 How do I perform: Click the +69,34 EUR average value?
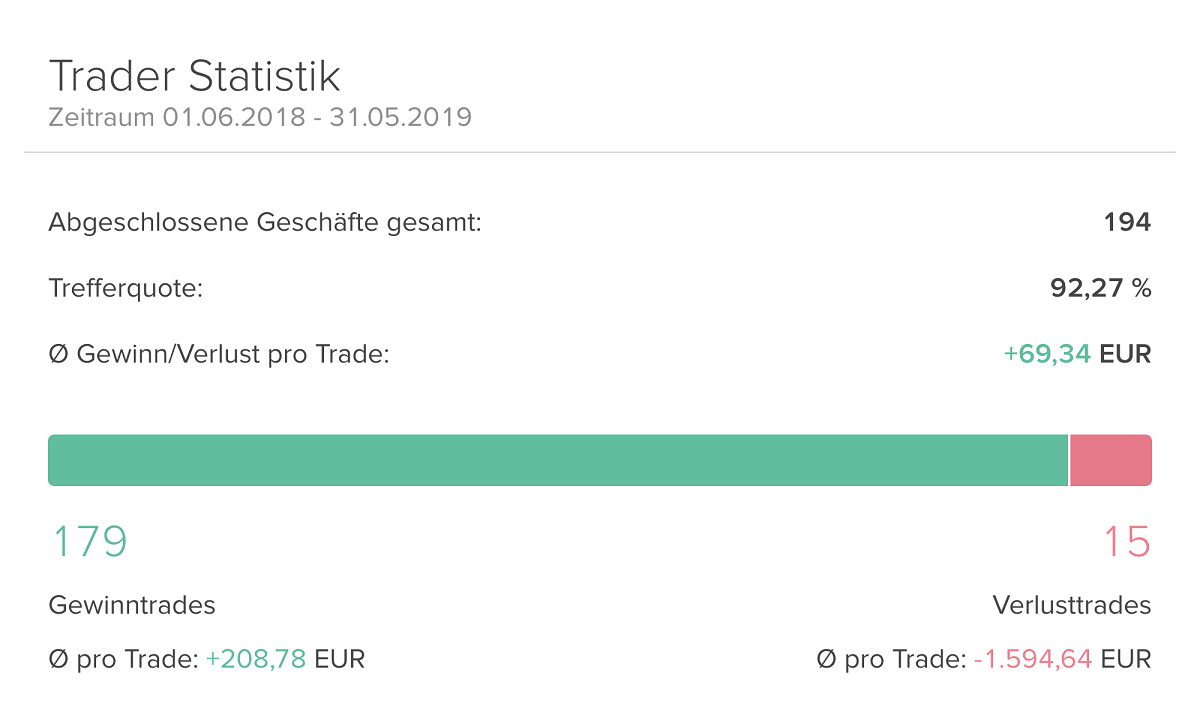point(1077,354)
